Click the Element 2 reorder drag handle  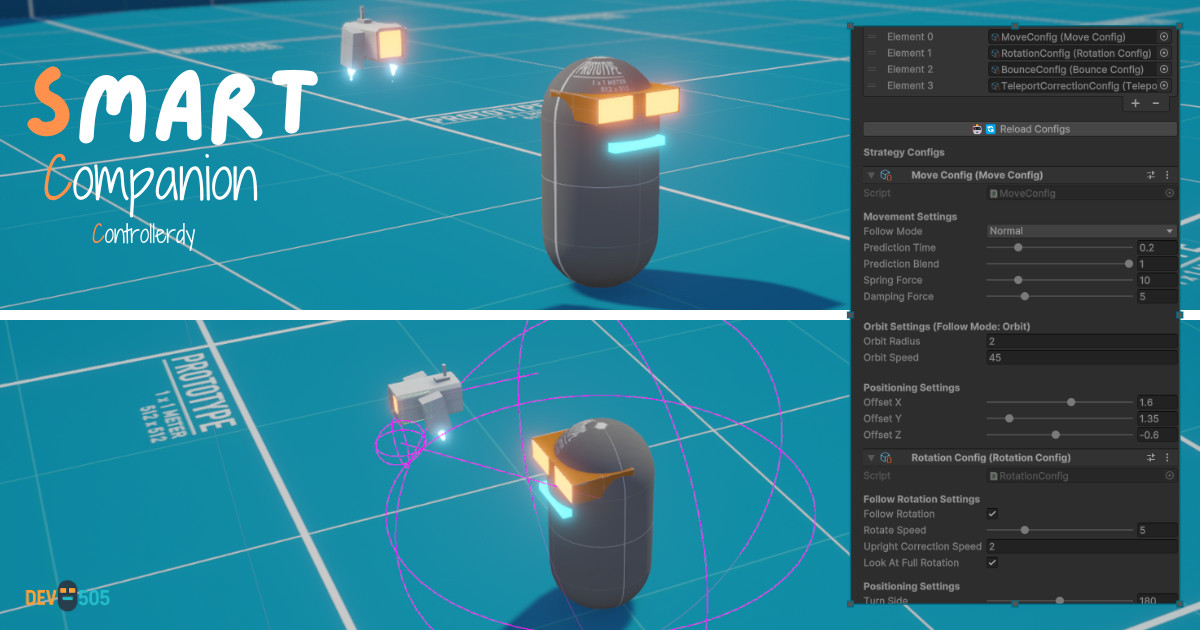(x=871, y=69)
